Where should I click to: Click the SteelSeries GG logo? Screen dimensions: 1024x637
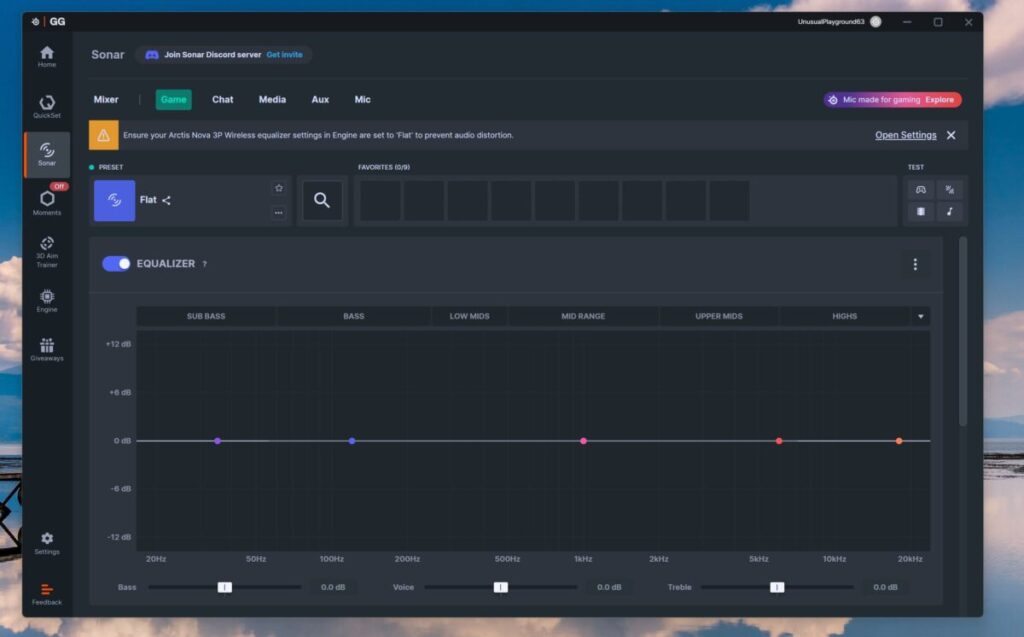(48, 22)
